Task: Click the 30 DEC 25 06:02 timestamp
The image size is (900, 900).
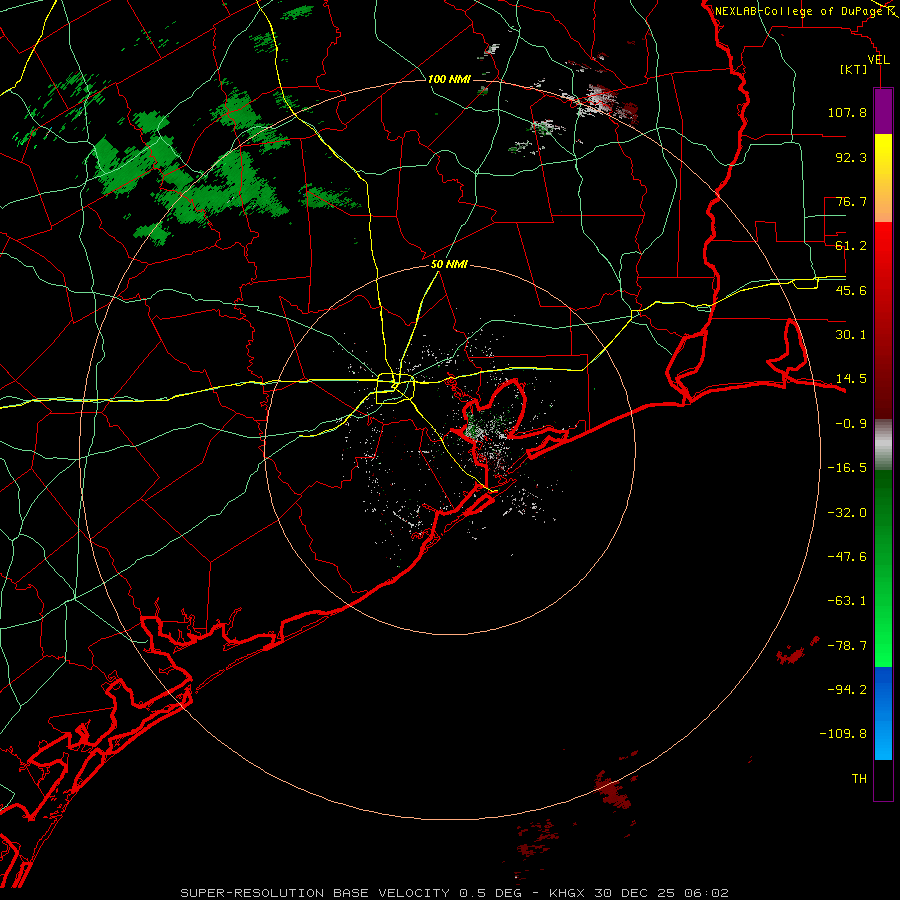Action: [x=660, y=893]
